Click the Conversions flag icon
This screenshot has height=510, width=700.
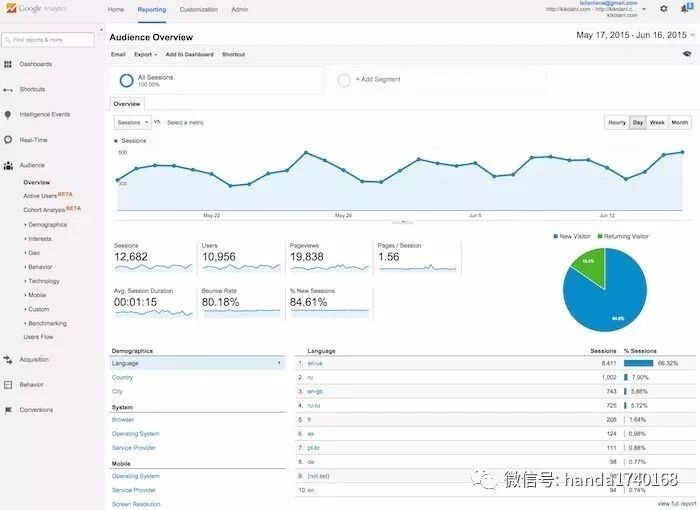pyautogui.click(x=8, y=410)
